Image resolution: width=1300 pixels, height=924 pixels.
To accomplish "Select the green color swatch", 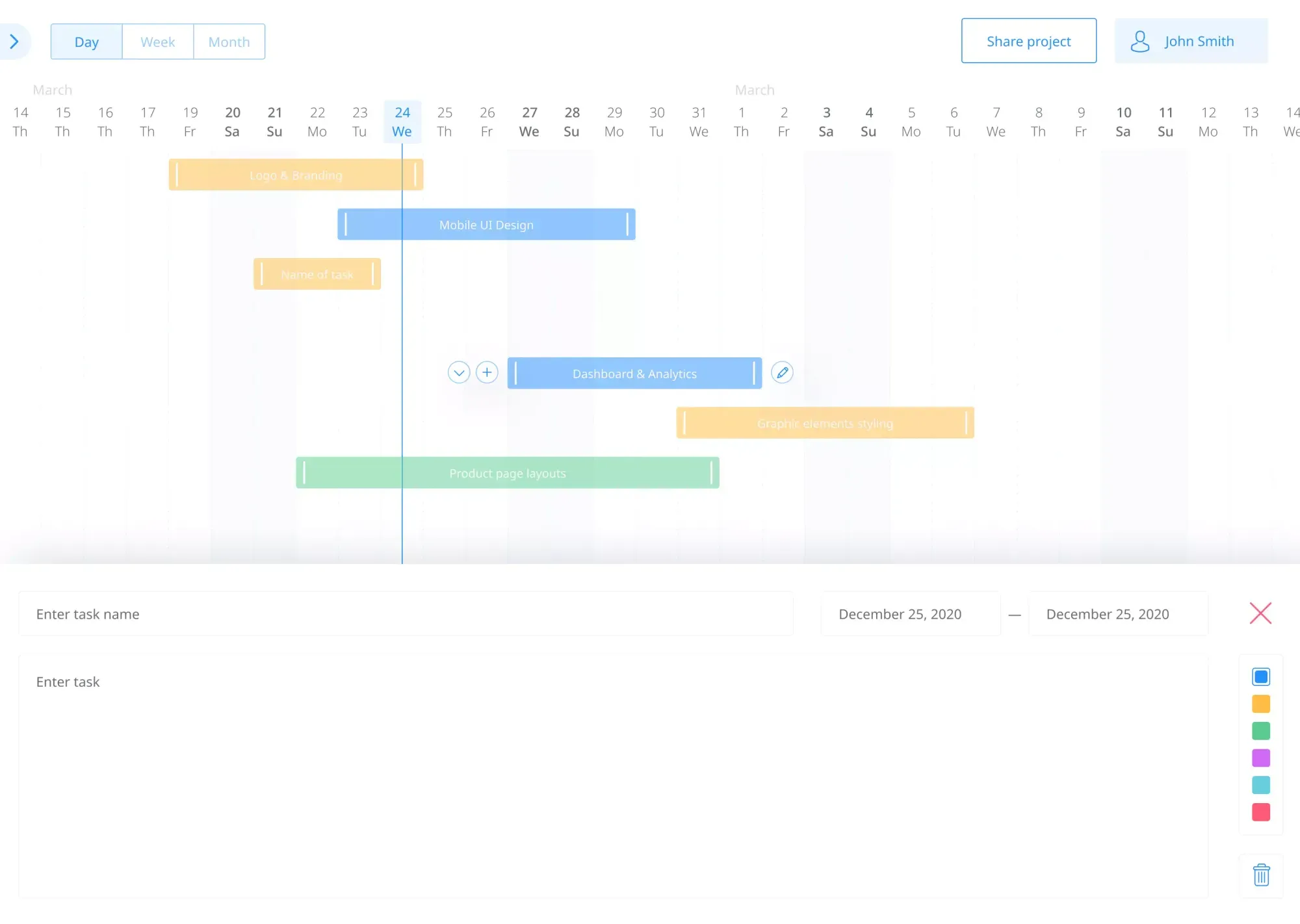I will click(x=1260, y=730).
